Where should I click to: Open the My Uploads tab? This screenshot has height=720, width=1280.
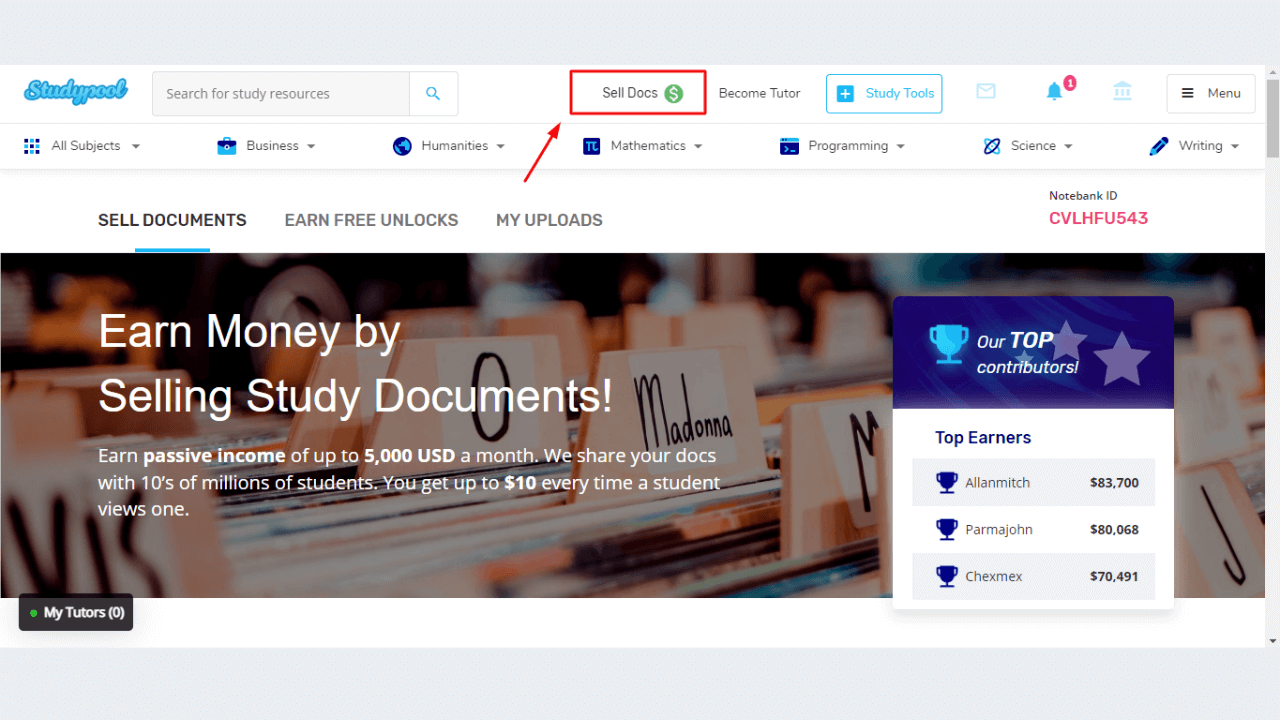coord(549,220)
